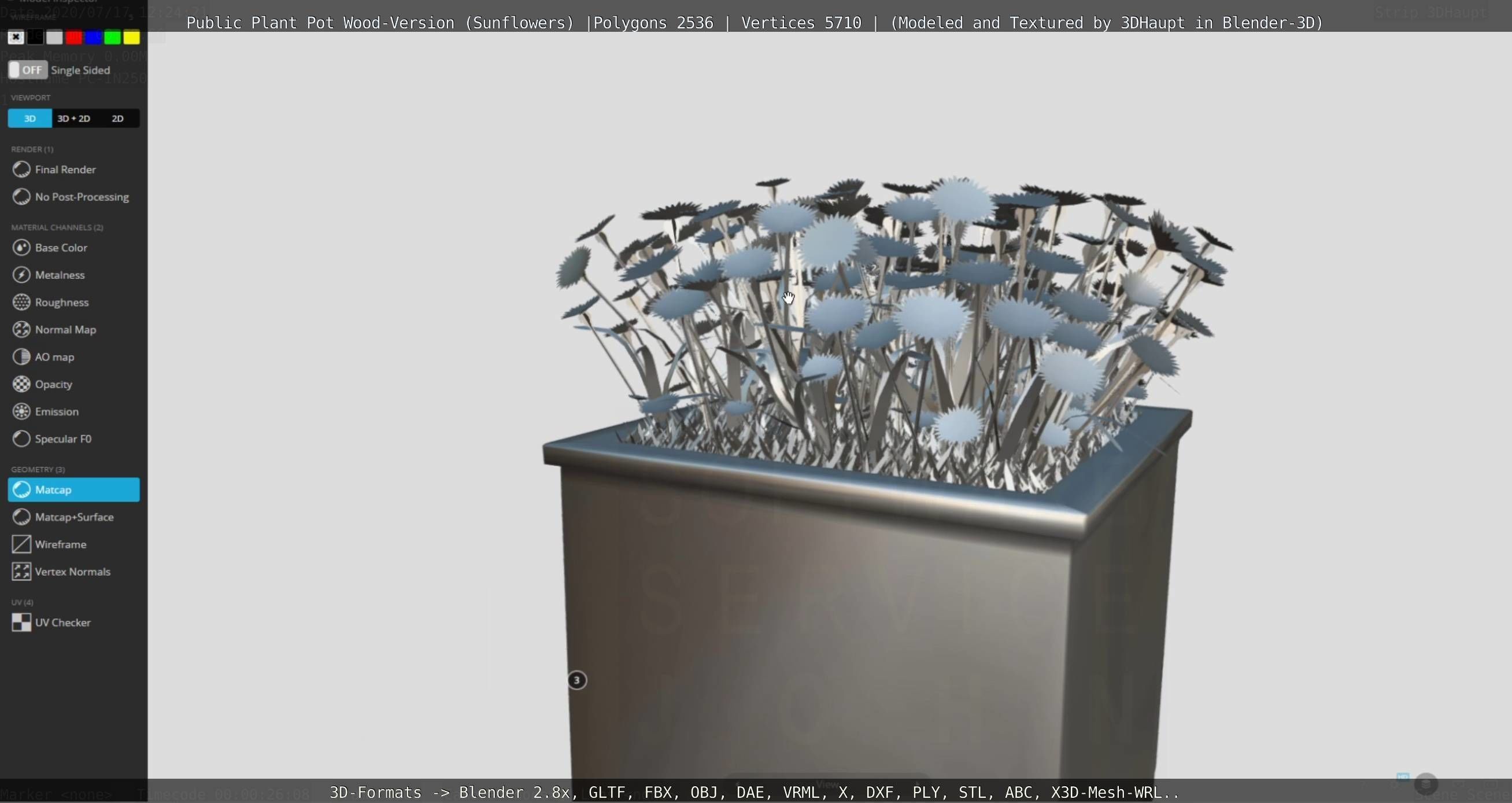Disable the wireframe color with the X swatch
The height and width of the screenshot is (803, 1512).
click(16, 38)
